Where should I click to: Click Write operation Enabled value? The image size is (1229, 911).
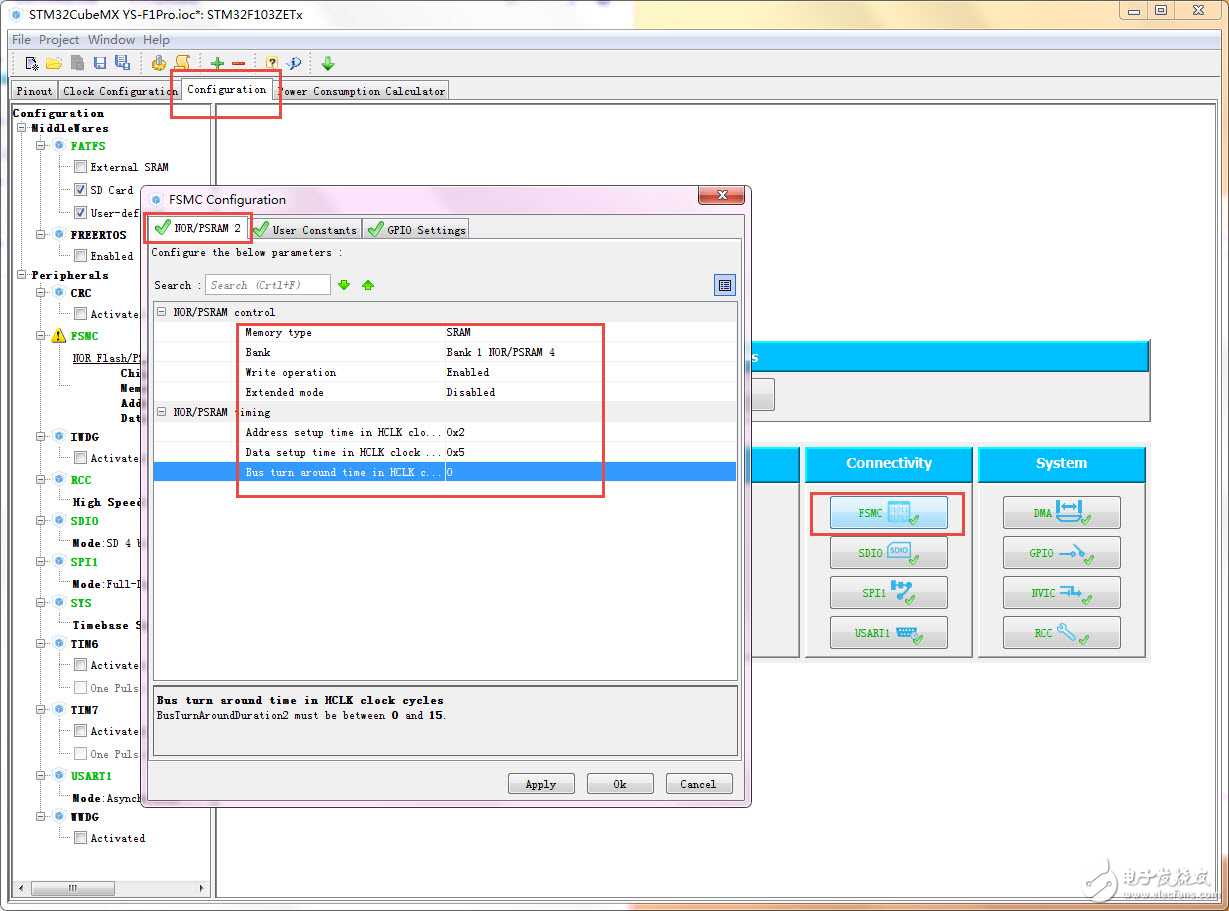coord(468,372)
